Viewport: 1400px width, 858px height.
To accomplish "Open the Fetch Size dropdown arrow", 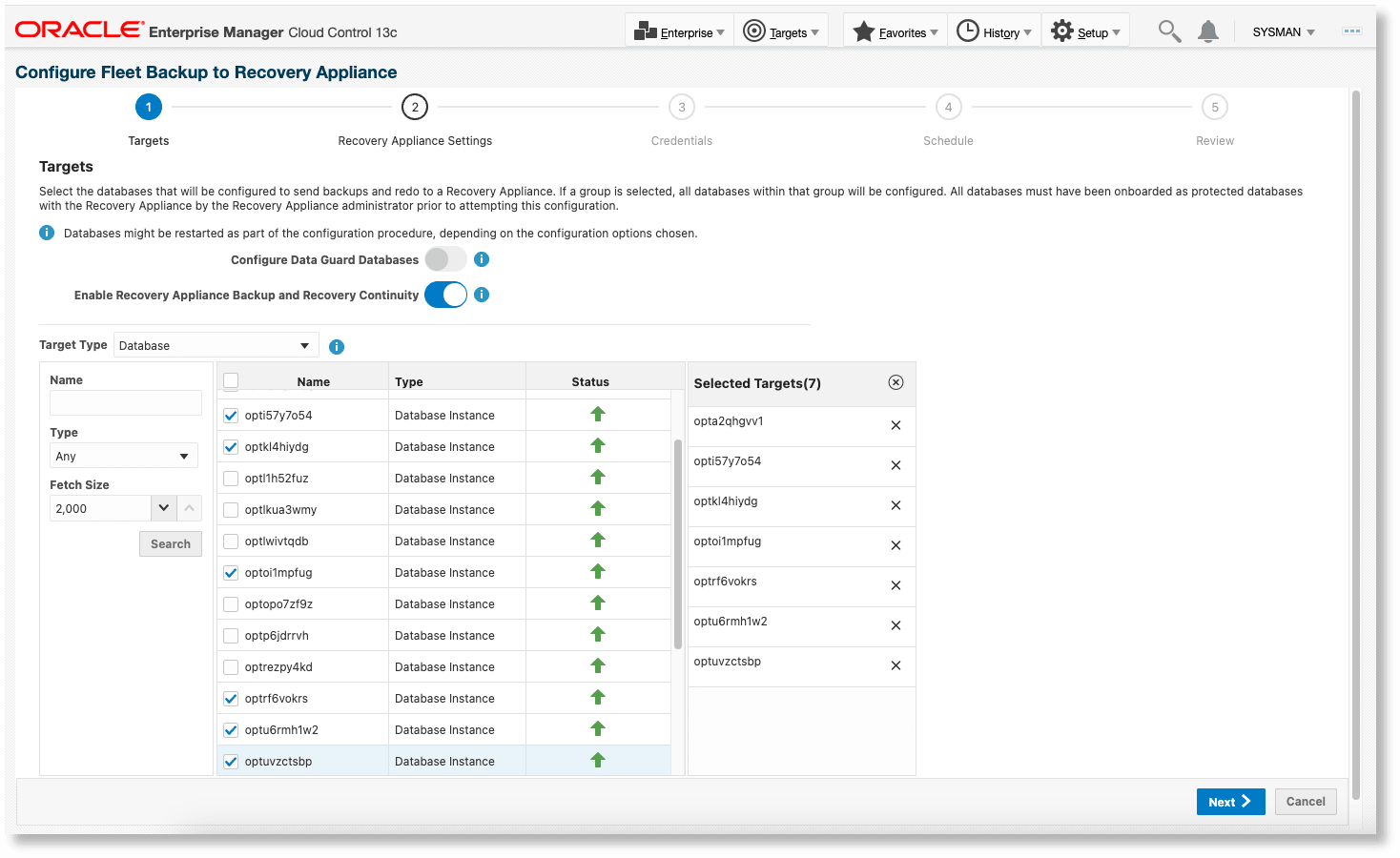I will coord(162,507).
